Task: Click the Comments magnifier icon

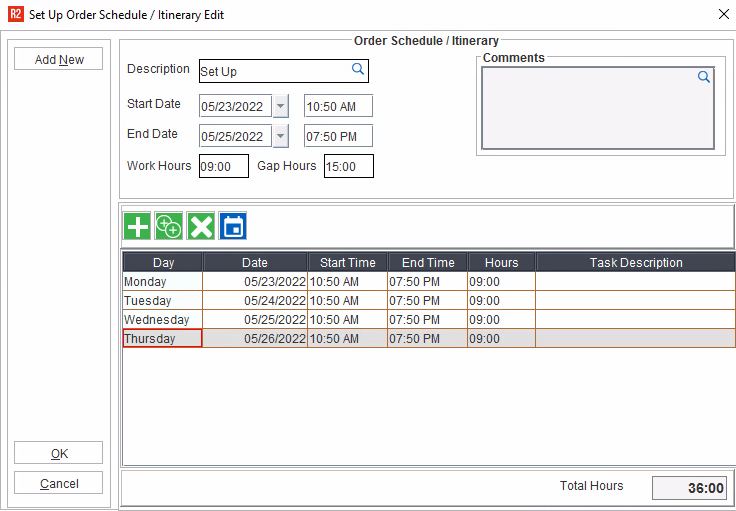Action: (703, 77)
